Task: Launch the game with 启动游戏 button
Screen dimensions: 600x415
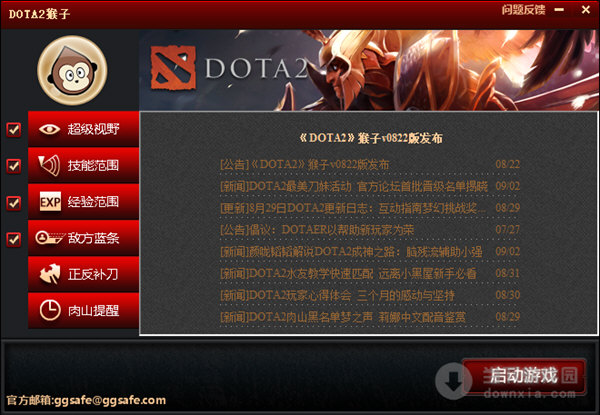Action: (524, 375)
